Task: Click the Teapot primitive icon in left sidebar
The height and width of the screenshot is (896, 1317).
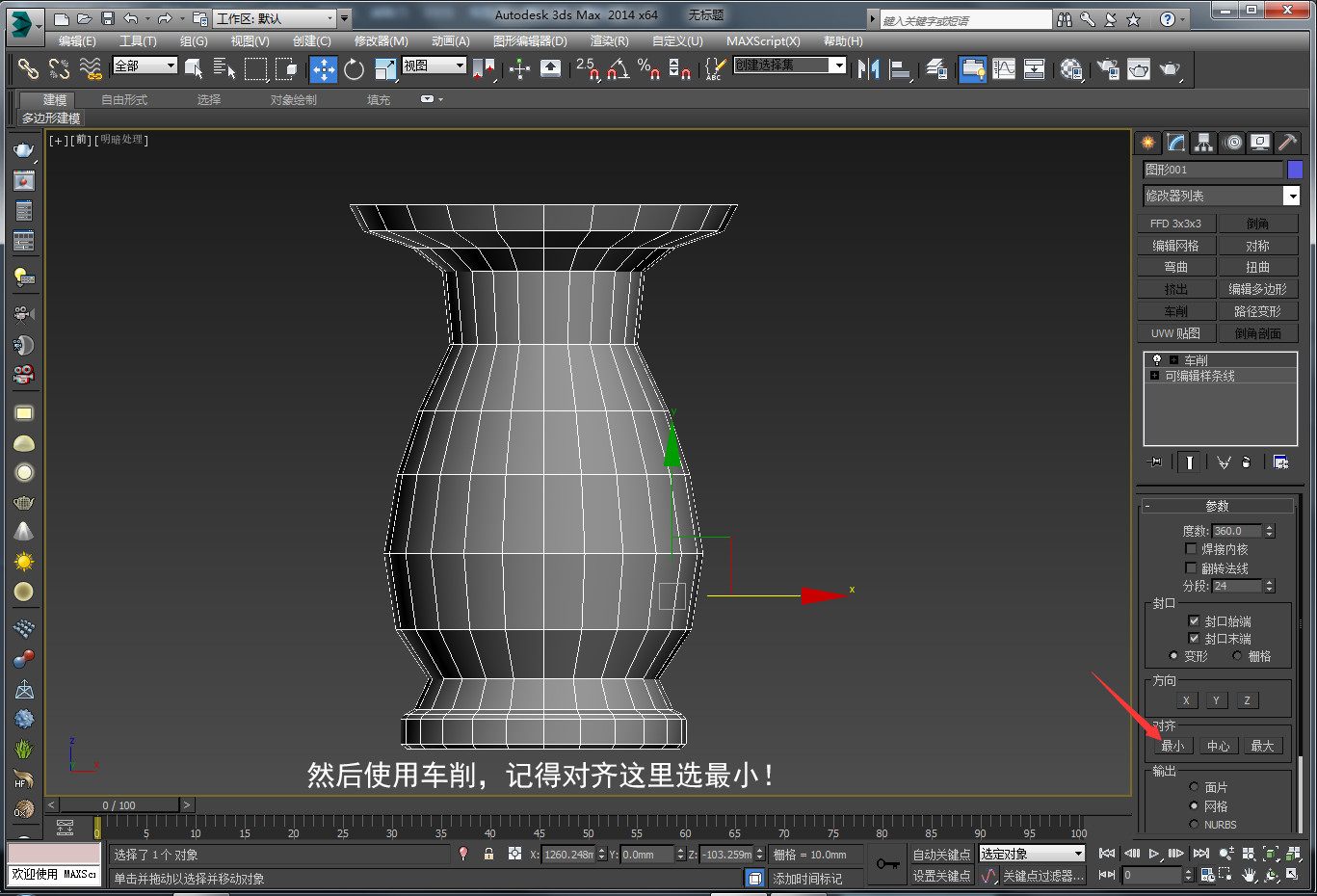Action: (24, 502)
